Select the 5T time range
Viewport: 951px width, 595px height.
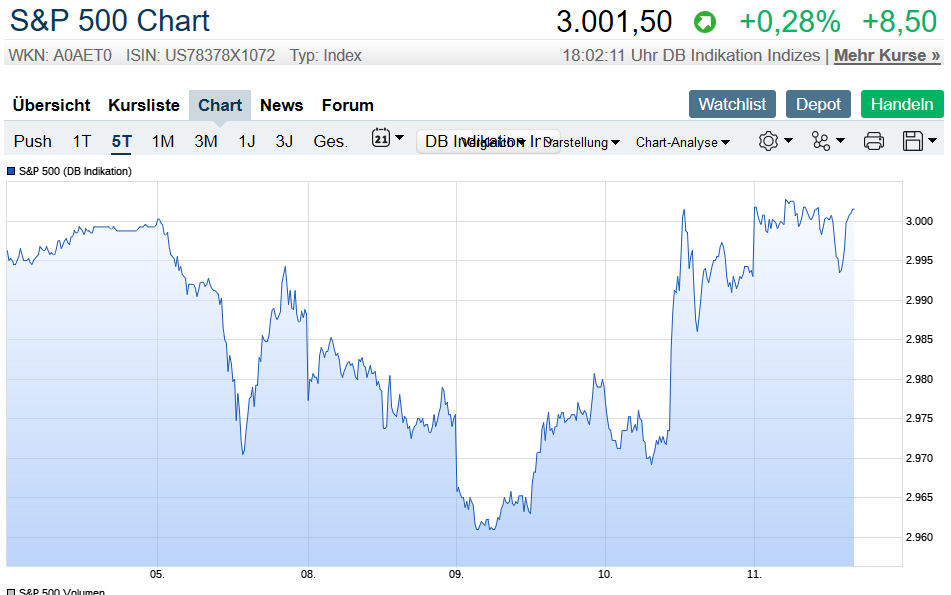121,141
